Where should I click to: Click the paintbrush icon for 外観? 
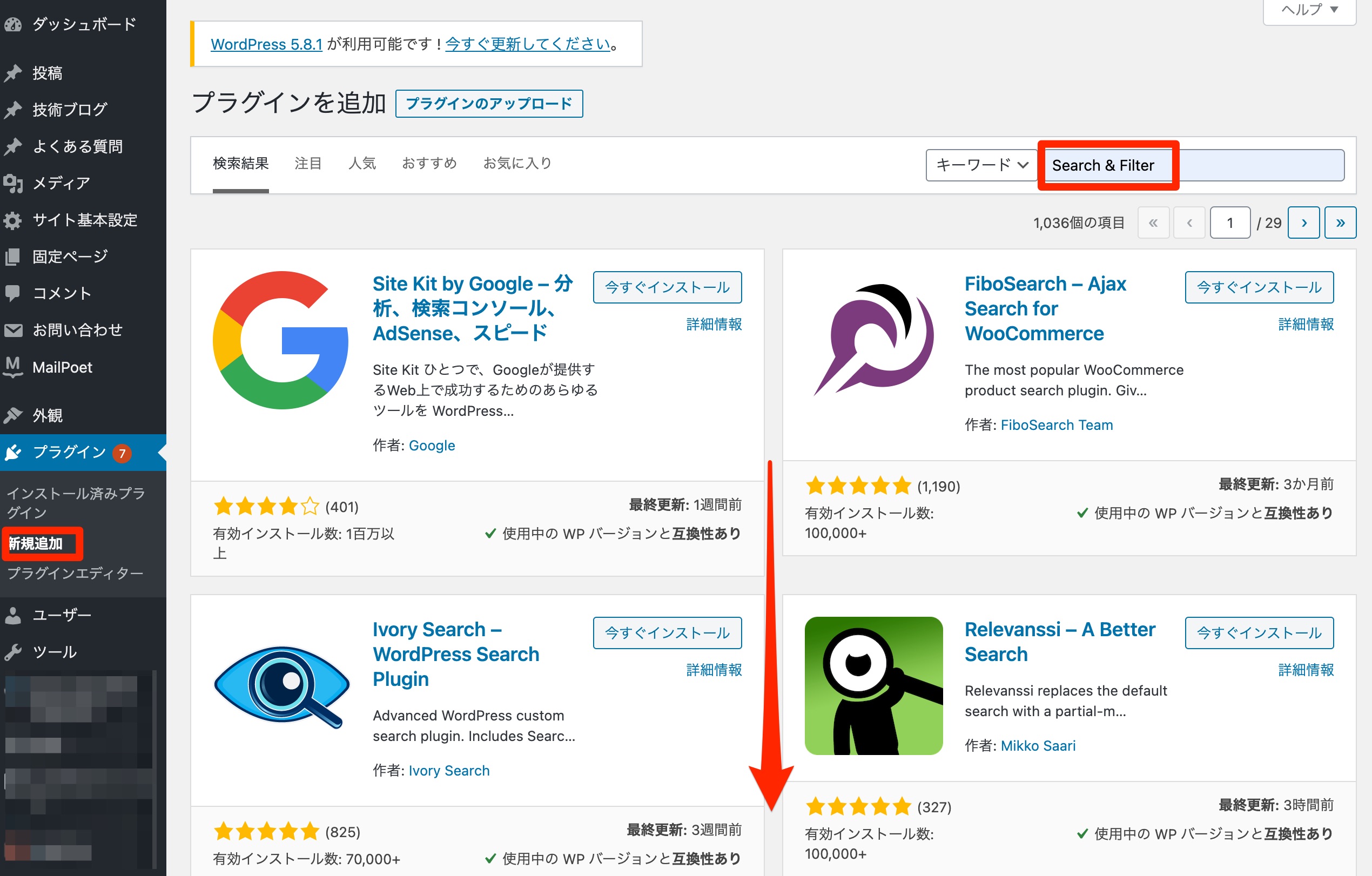[12, 415]
